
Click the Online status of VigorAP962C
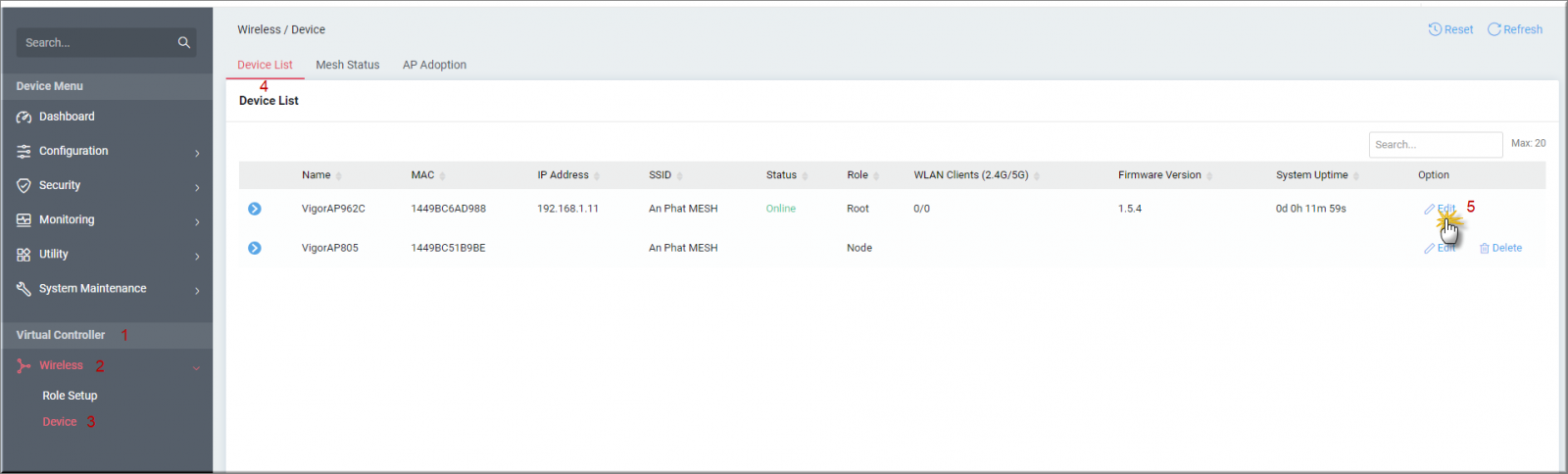pyautogui.click(x=781, y=209)
